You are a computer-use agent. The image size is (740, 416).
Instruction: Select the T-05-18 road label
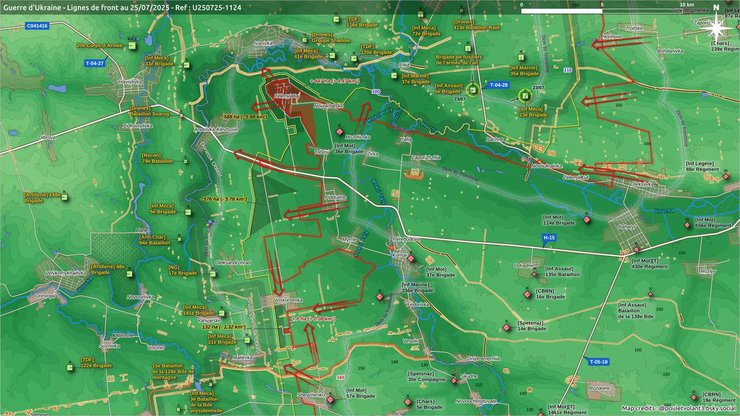click(x=597, y=360)
